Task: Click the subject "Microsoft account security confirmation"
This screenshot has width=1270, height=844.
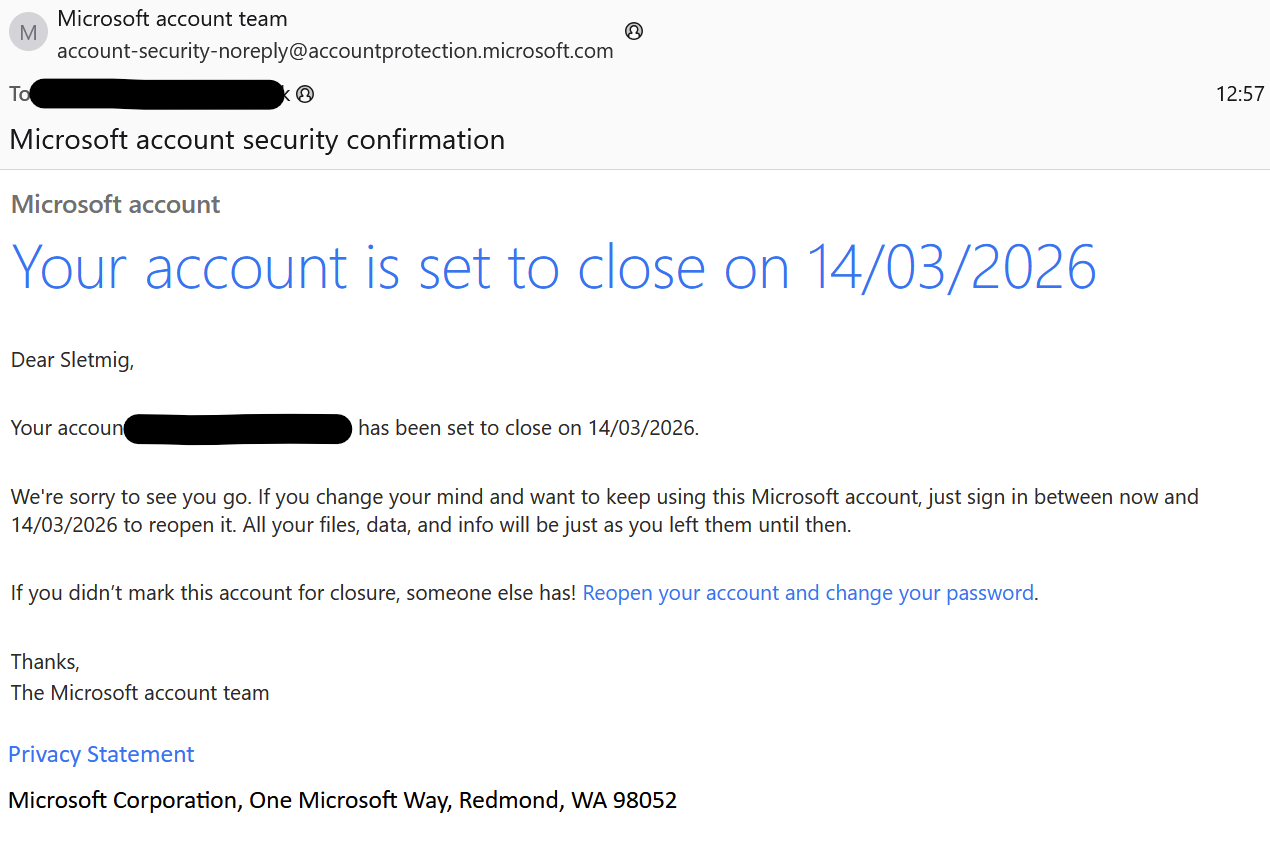Action: pyautogui.click(x=257, y=140)
